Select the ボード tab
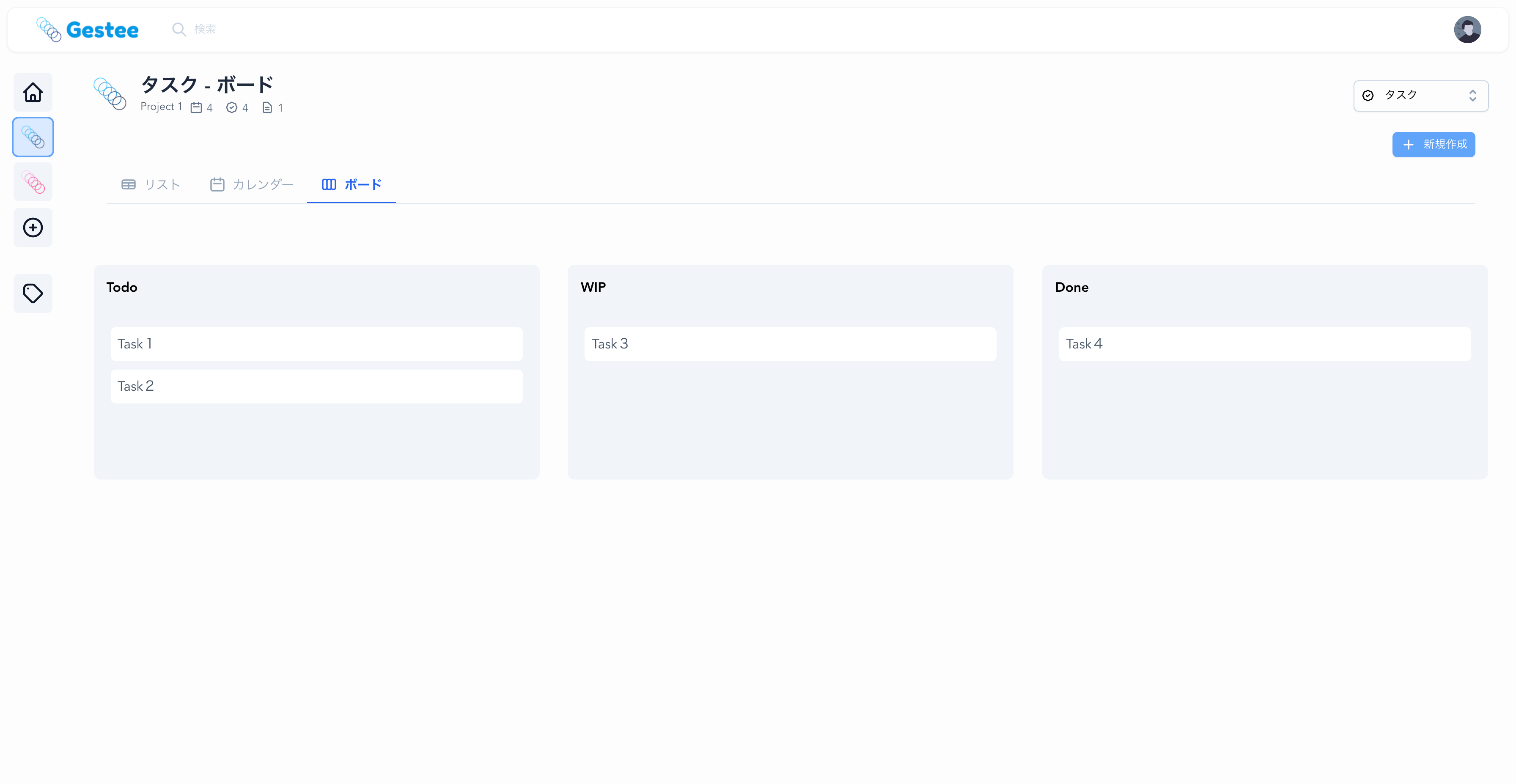Screen dimensions: 1516x784 [x=352, y=185]
